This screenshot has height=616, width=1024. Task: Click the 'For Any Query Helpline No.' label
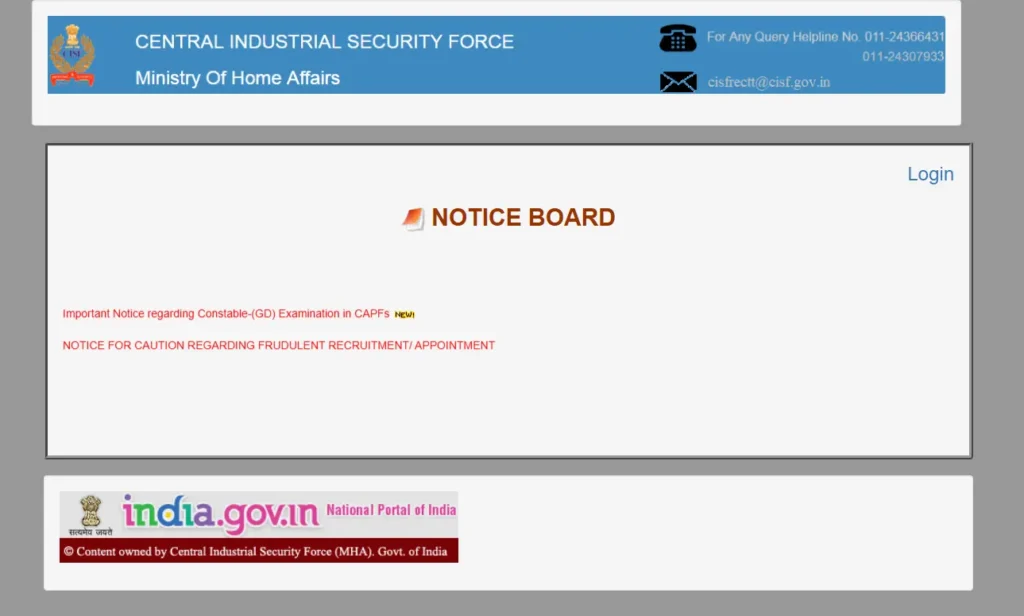783,37
